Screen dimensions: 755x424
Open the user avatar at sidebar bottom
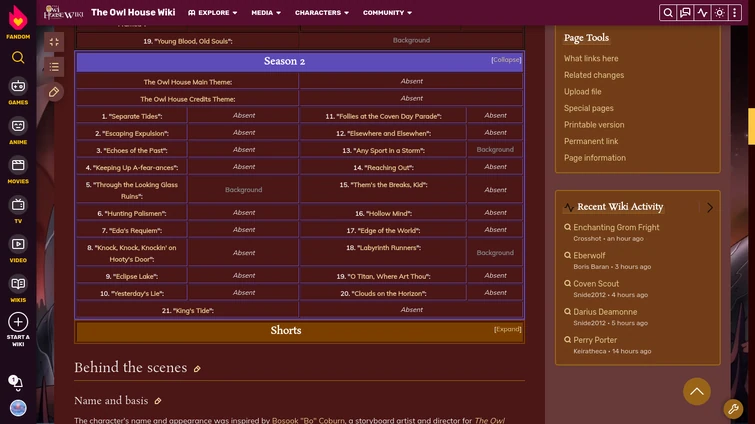point(18,408)
